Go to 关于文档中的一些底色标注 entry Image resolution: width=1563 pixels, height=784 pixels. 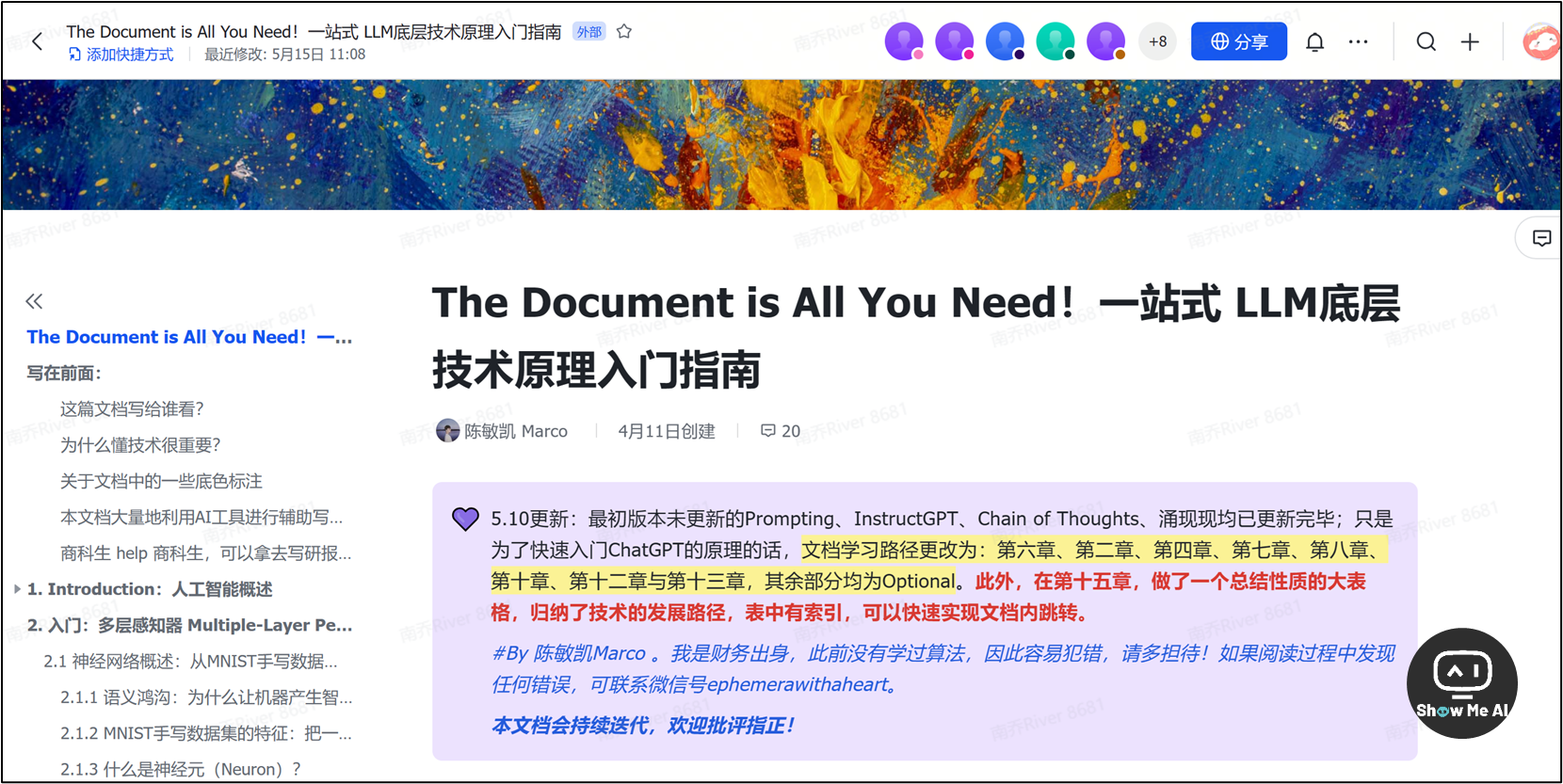[x=161, y=481]
